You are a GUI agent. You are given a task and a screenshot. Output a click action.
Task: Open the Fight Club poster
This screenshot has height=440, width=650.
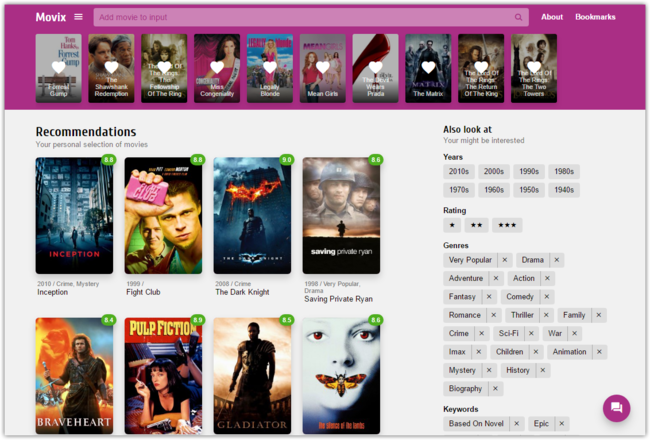pyautogui.click(x=163, y=215)
